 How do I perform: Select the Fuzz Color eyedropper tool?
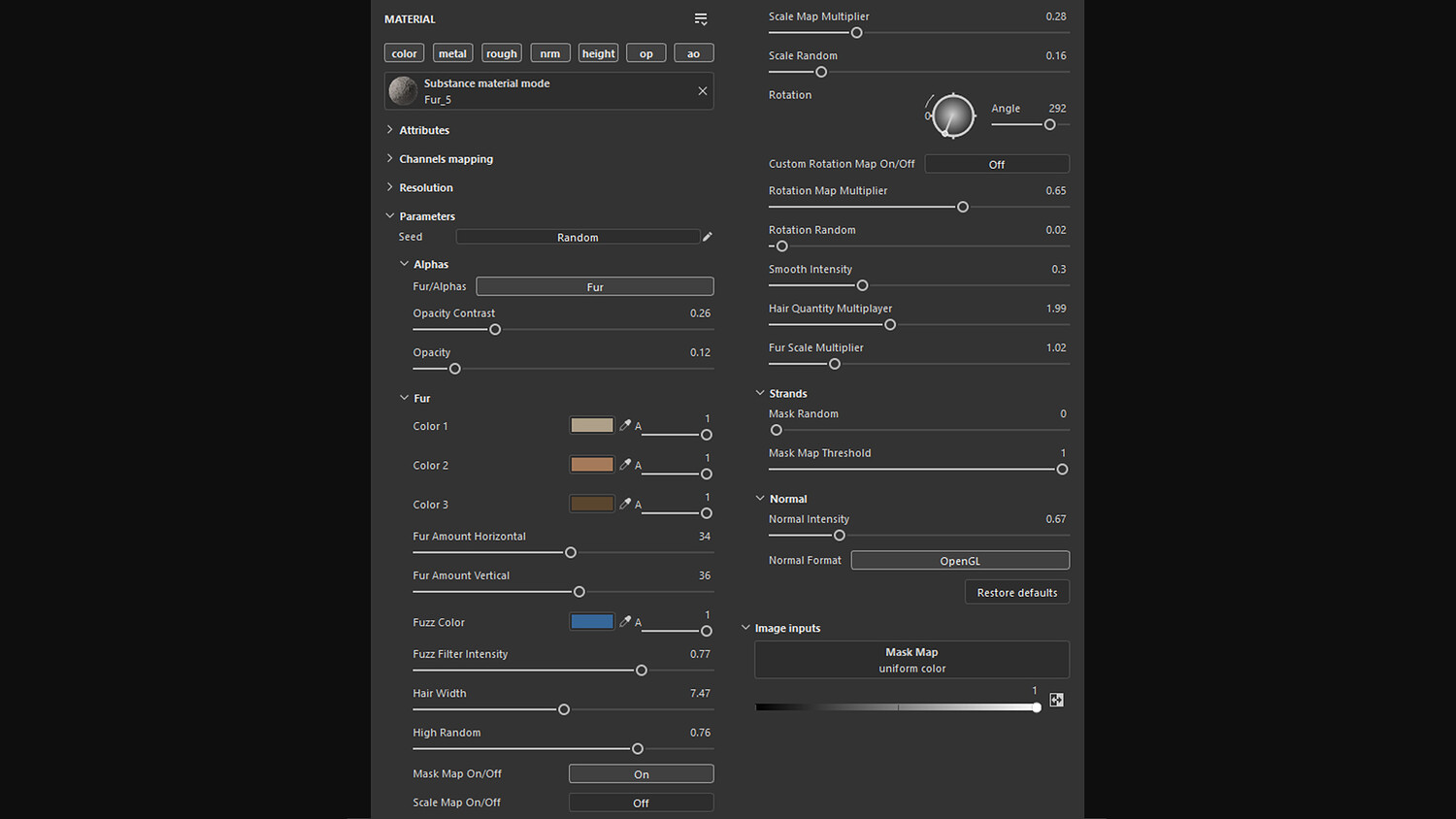point(625,621)
